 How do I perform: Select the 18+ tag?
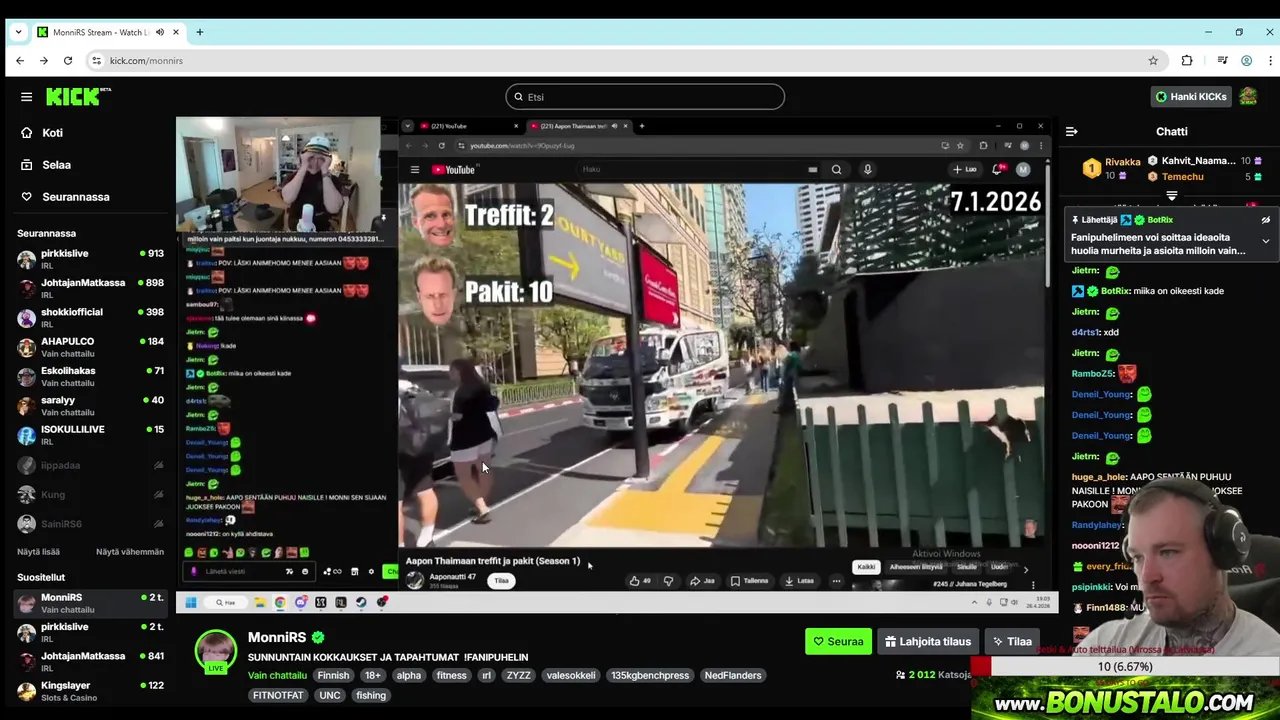pos(372,676)
